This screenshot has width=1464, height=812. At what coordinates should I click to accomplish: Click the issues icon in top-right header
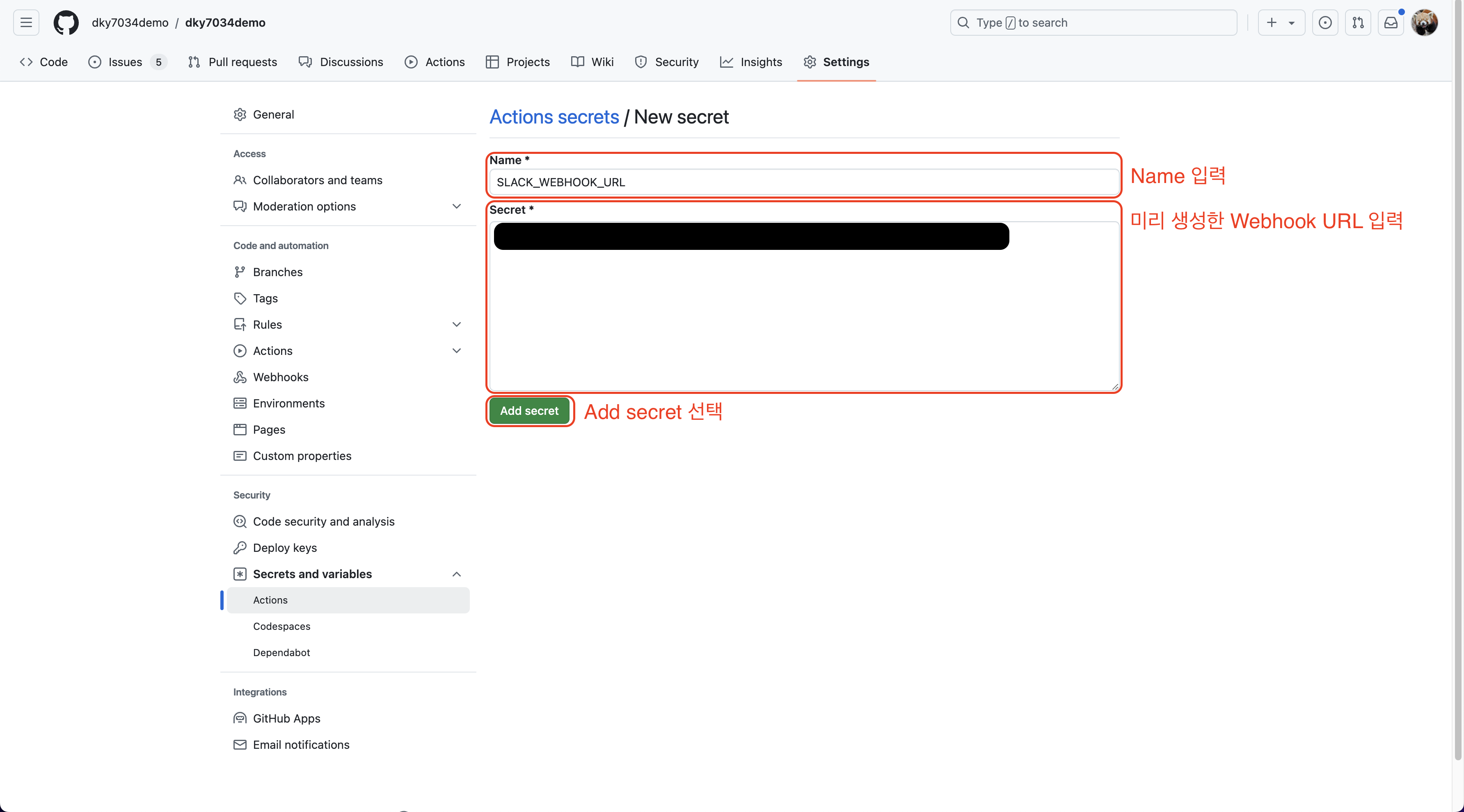click(1325, 23)
